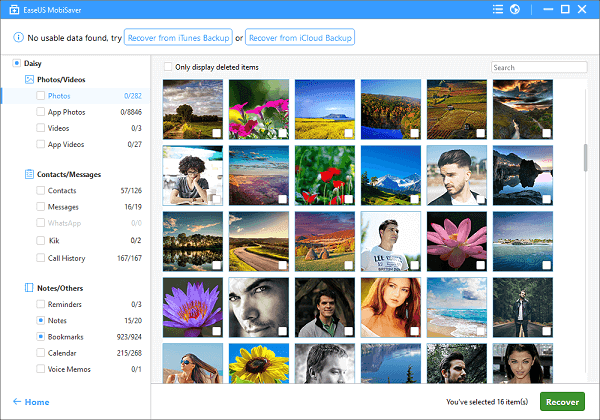Click the Contacts/Messages category icon
This screenshot has width=600, height=420.
(29, 174)
